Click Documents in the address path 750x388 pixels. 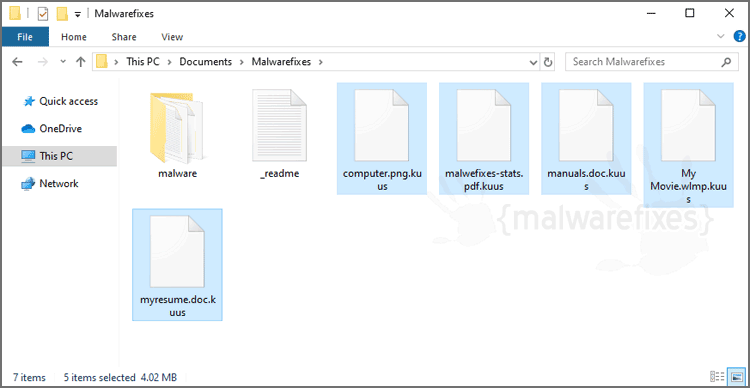[206, 62]
